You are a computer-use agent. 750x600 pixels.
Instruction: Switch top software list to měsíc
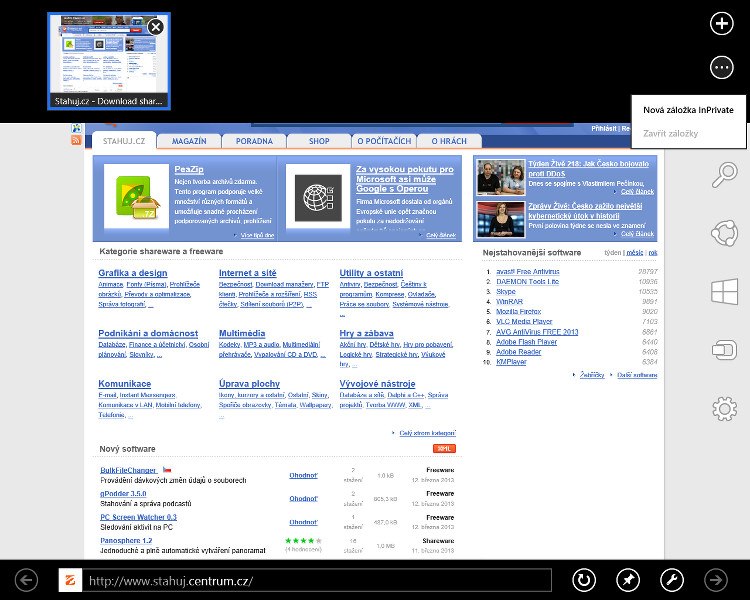pyautogui.click(x=635, y=253)
